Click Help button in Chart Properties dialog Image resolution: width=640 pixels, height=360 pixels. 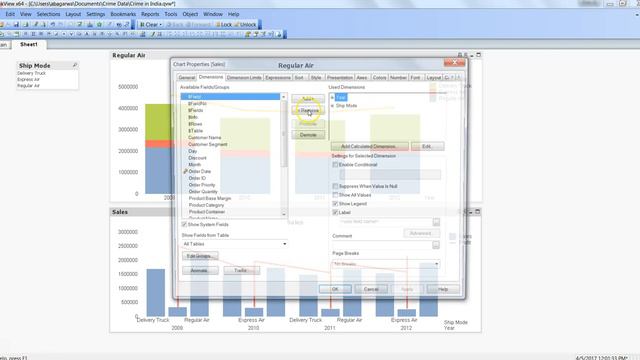point(443,289)
